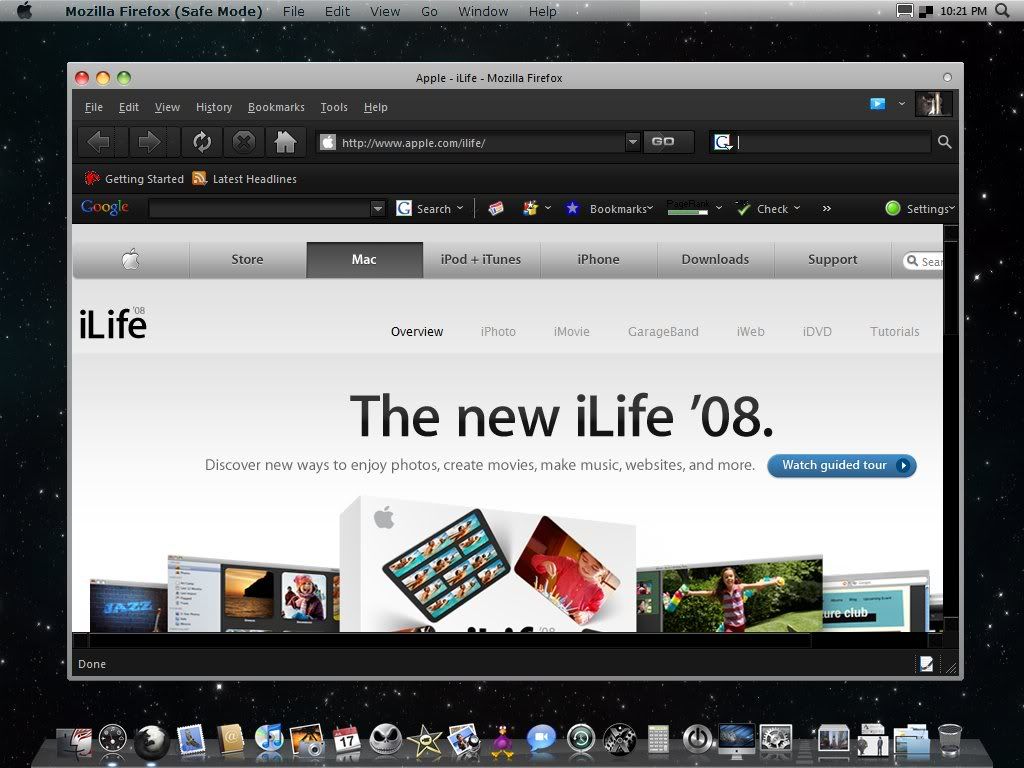Click the clock showing 10:21 PM
Viewport: 1024px width, 768px height.
point(963,10)
